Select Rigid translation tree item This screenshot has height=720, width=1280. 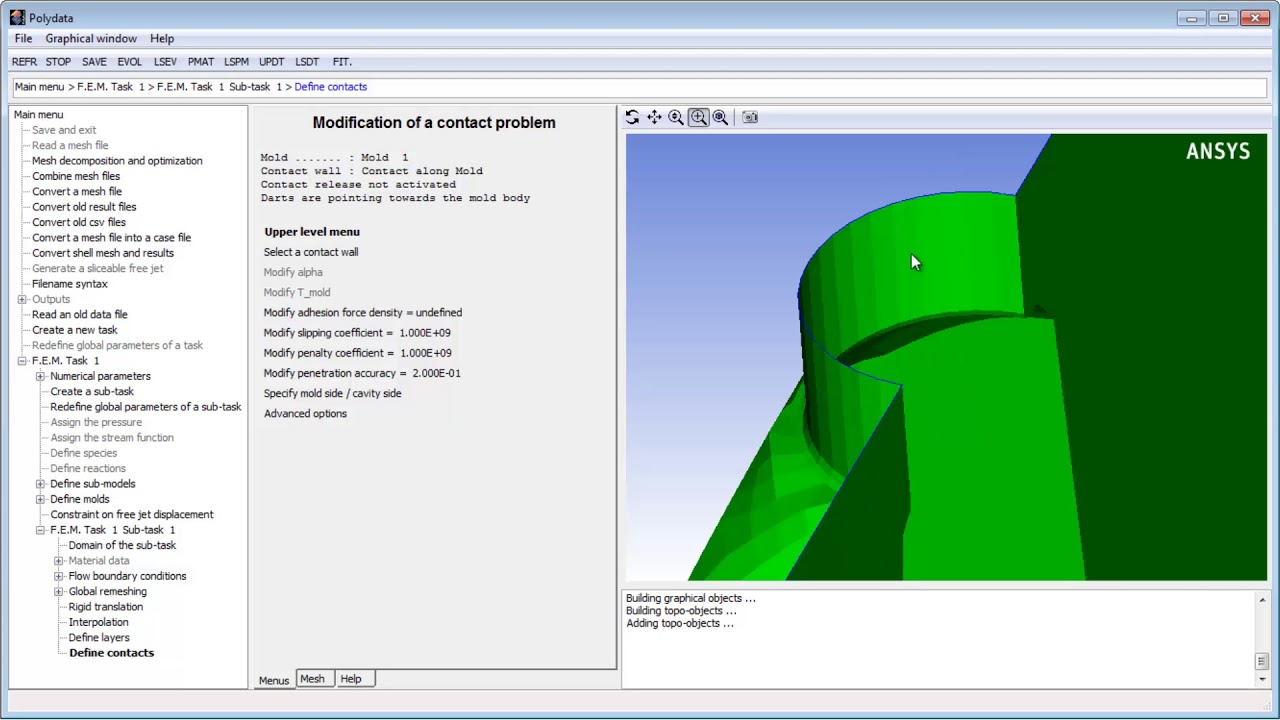[106, 607]
